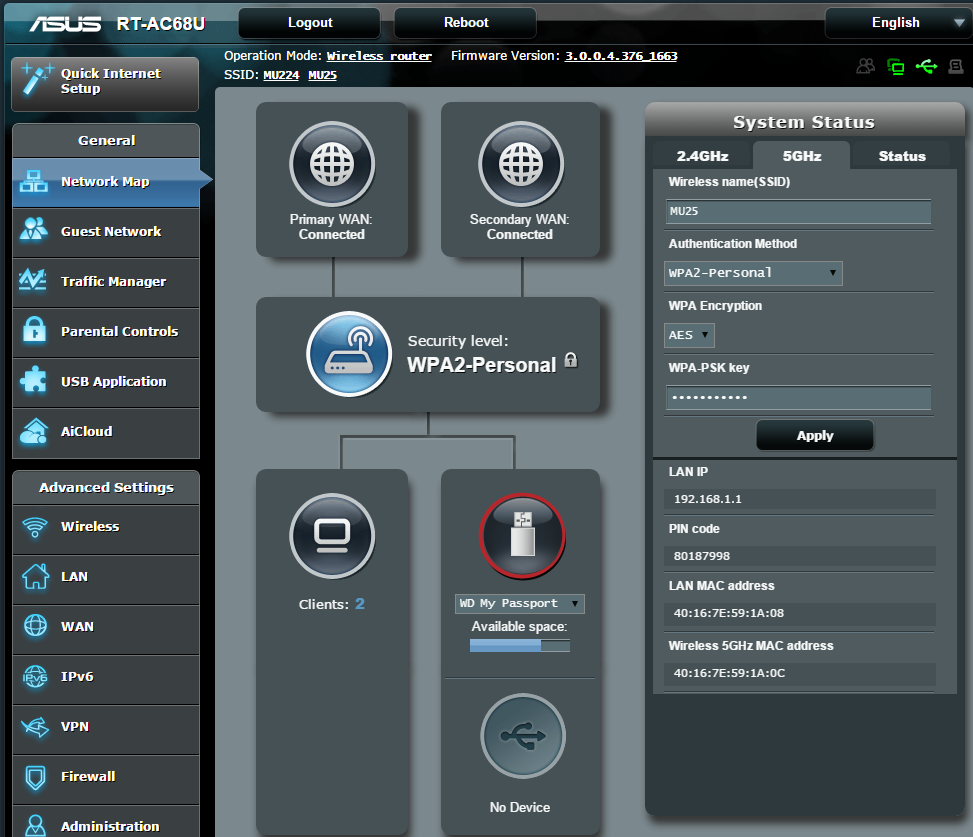Click the LAN IP value 192.168.1.1
The width and height of the screenshot is (973, 837).
coord(707,499)
